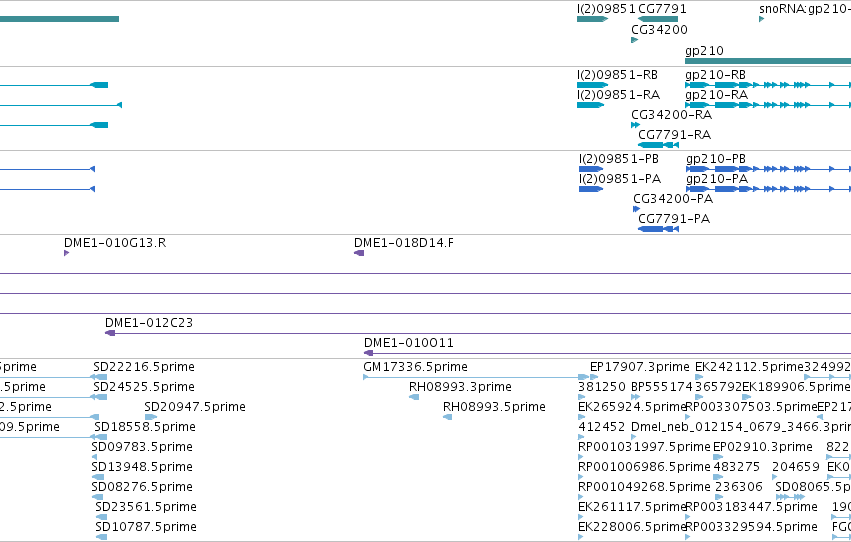Image resolution: width=851 pixels, height=542 pixels.
Task: Select the gp210 gene span bar
Action: [768, 61]
